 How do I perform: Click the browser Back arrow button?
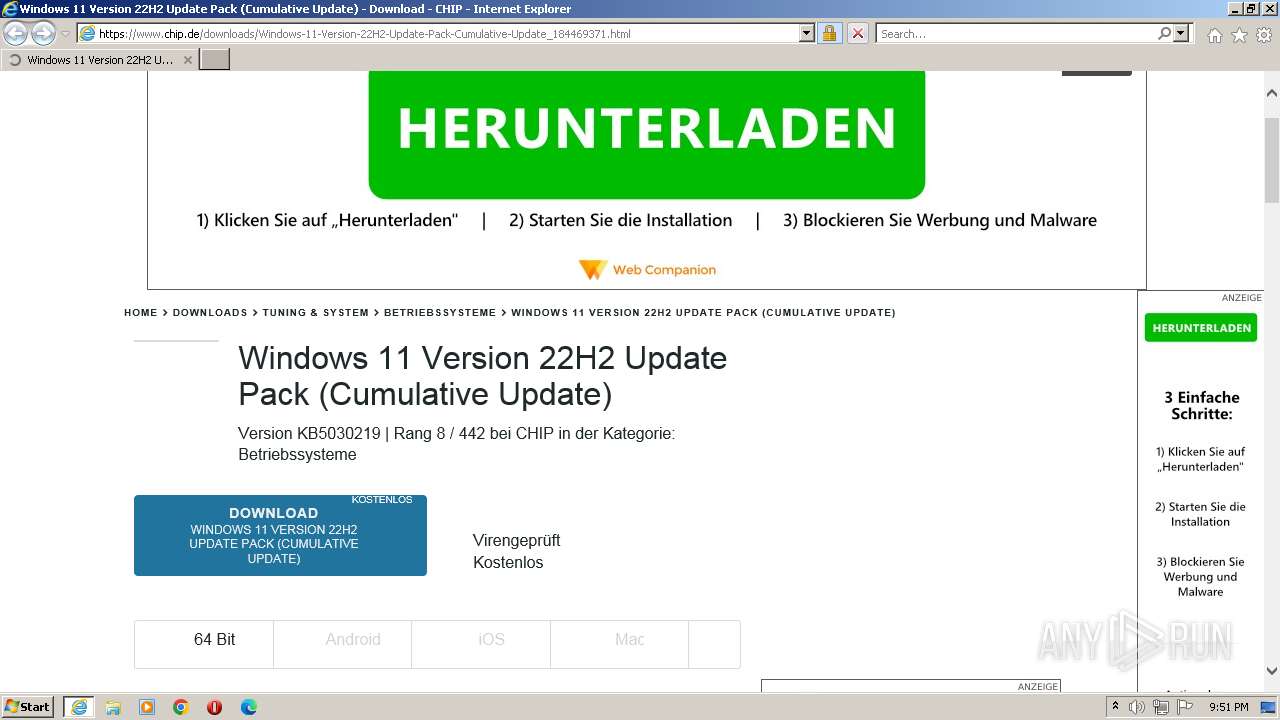pyautogui.click(x=15, y=33)
